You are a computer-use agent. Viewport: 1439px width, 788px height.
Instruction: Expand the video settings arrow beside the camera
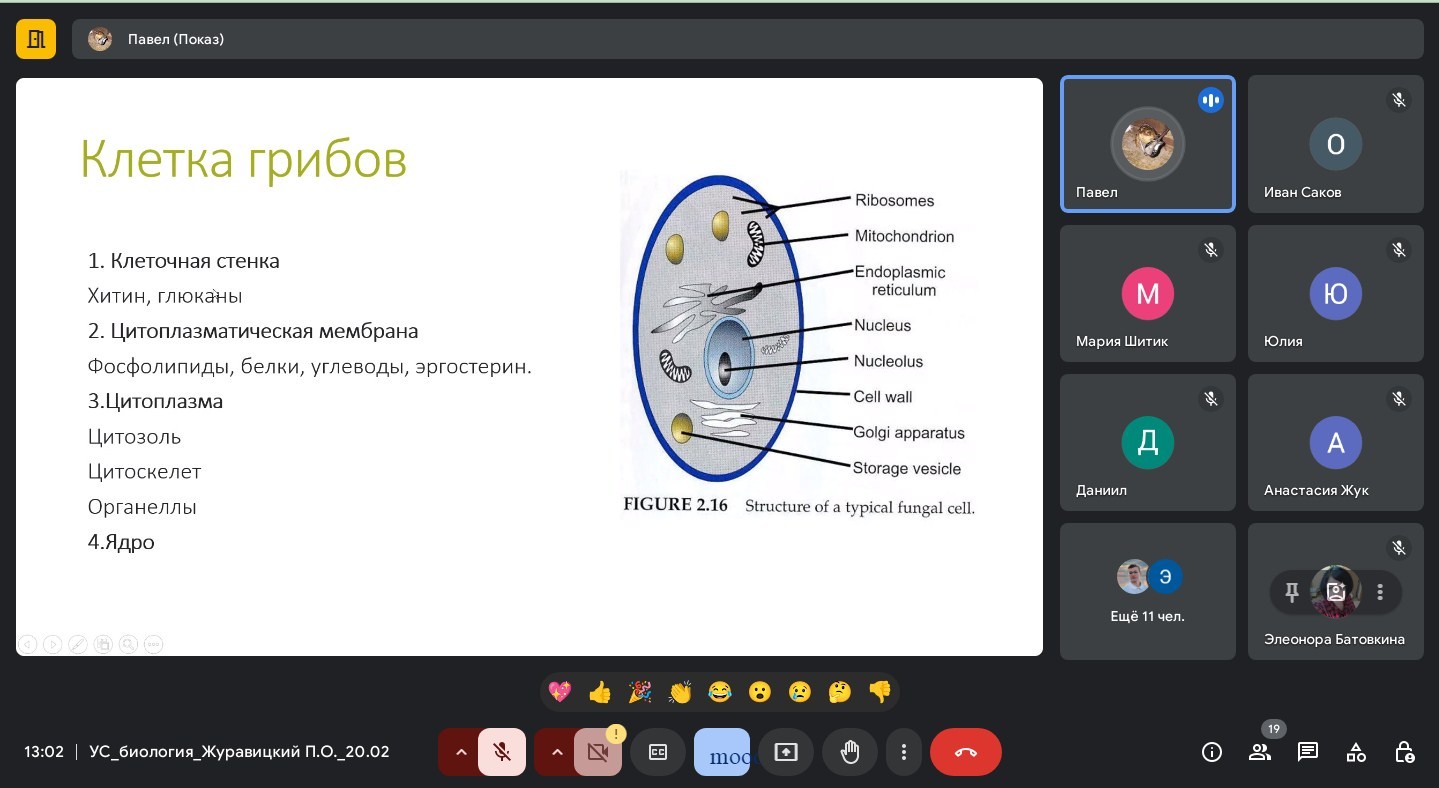coord(556,752)
